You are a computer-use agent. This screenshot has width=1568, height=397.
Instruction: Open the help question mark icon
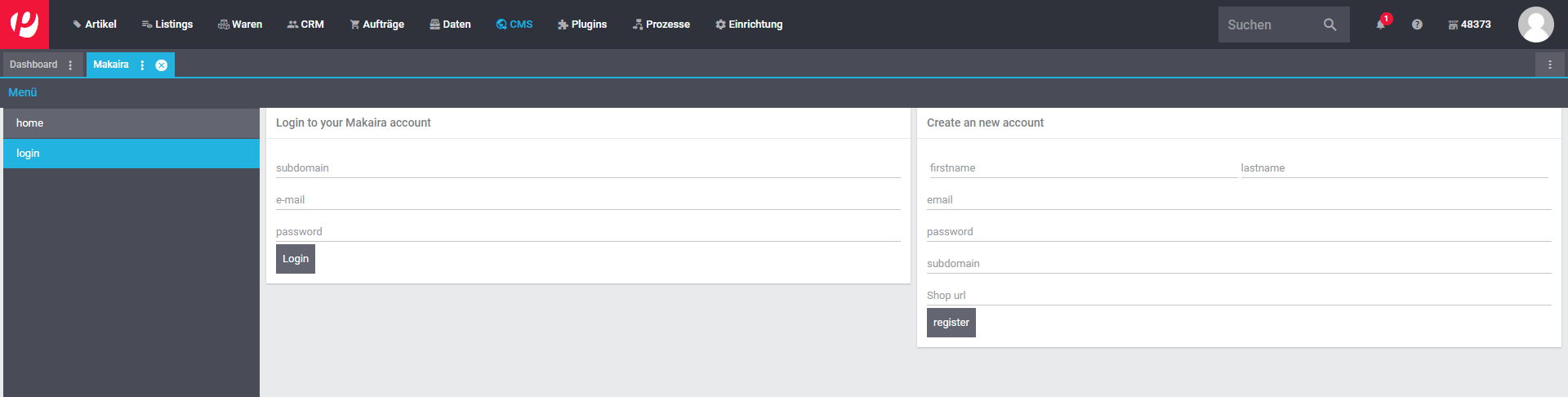[1417, 25]
